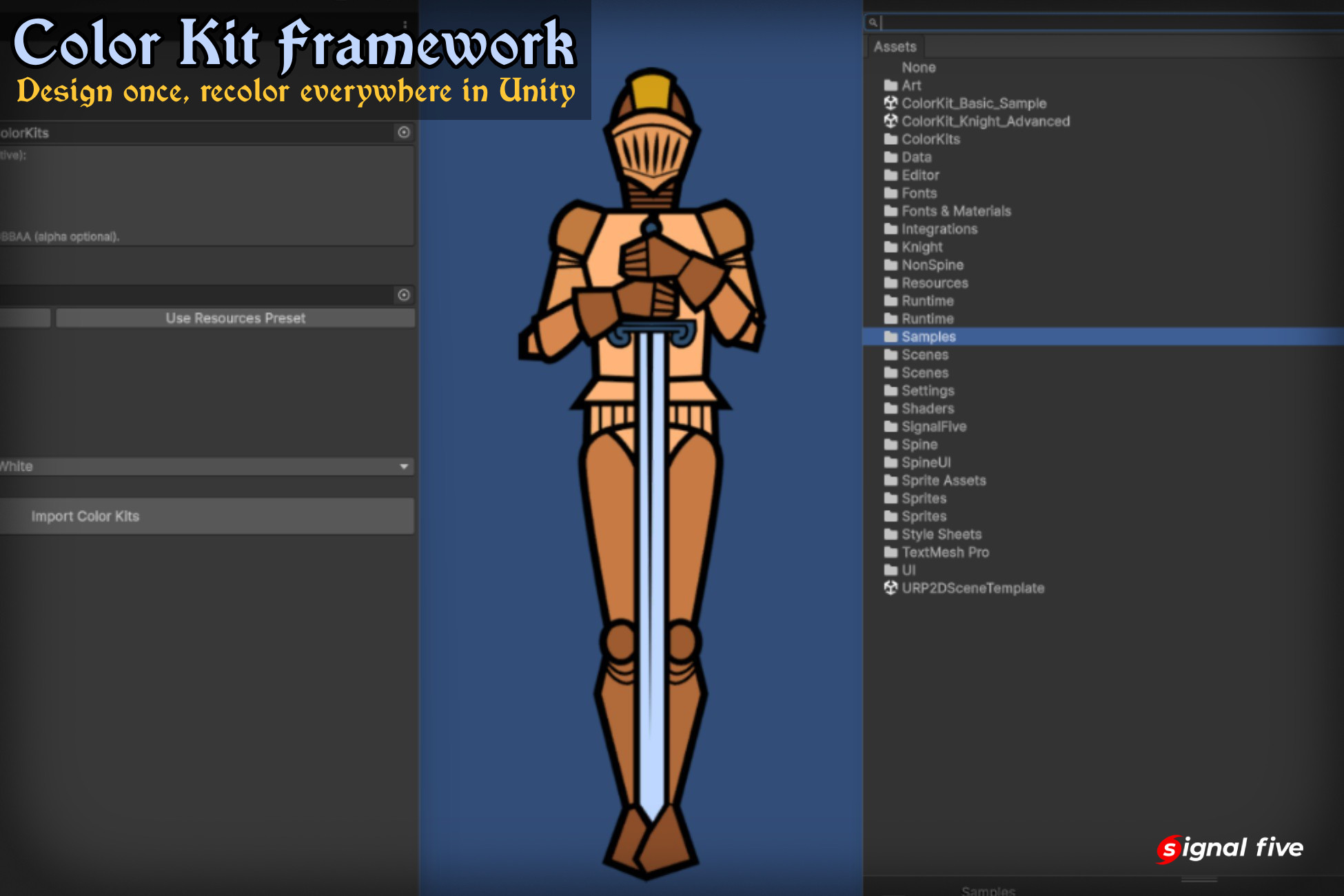Click the Knight folder icon
Screen dimensions: 1344x896
coord(891,247)
